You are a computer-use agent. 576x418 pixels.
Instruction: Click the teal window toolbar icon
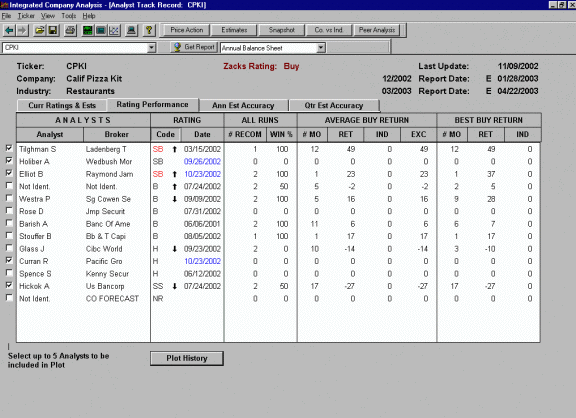101,30
